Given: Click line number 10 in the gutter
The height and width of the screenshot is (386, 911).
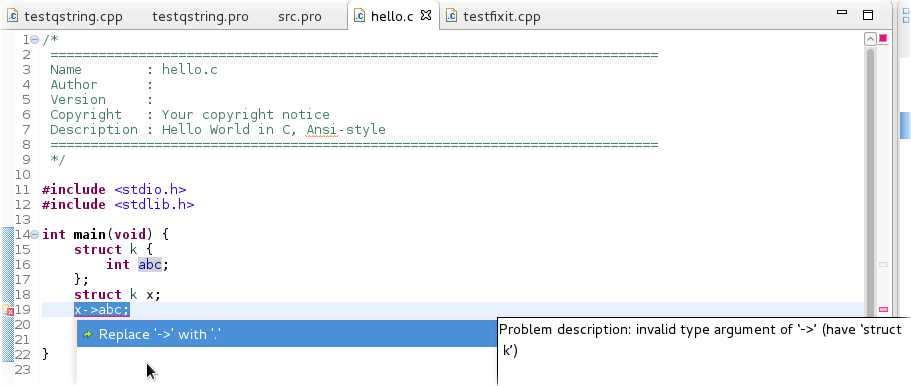Looking at the screenshot, I should [x=22, y=174].
